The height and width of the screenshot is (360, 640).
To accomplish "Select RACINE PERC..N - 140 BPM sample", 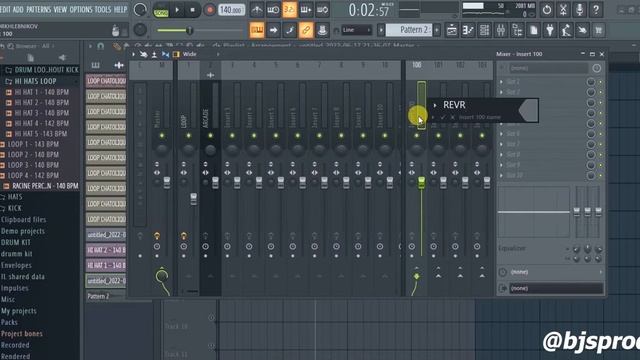I will (x=45, y=186).
